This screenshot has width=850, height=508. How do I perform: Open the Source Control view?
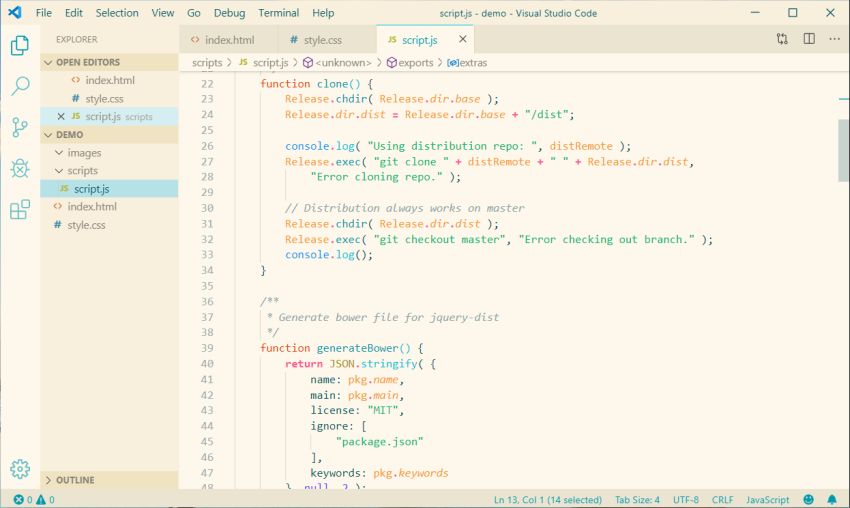(x=20, y=127)
